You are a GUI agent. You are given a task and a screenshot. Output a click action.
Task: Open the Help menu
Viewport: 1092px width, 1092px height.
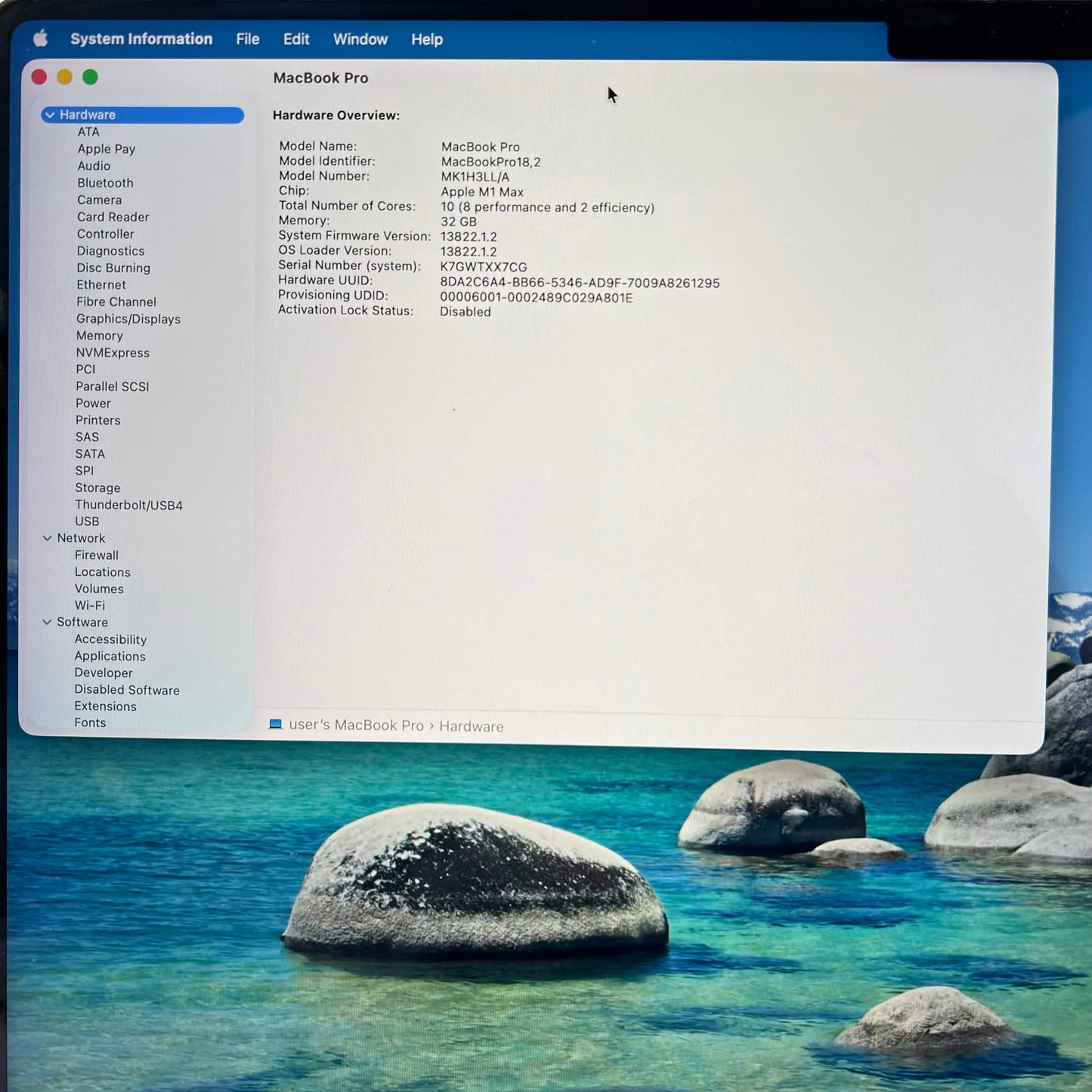pos(427,39)
